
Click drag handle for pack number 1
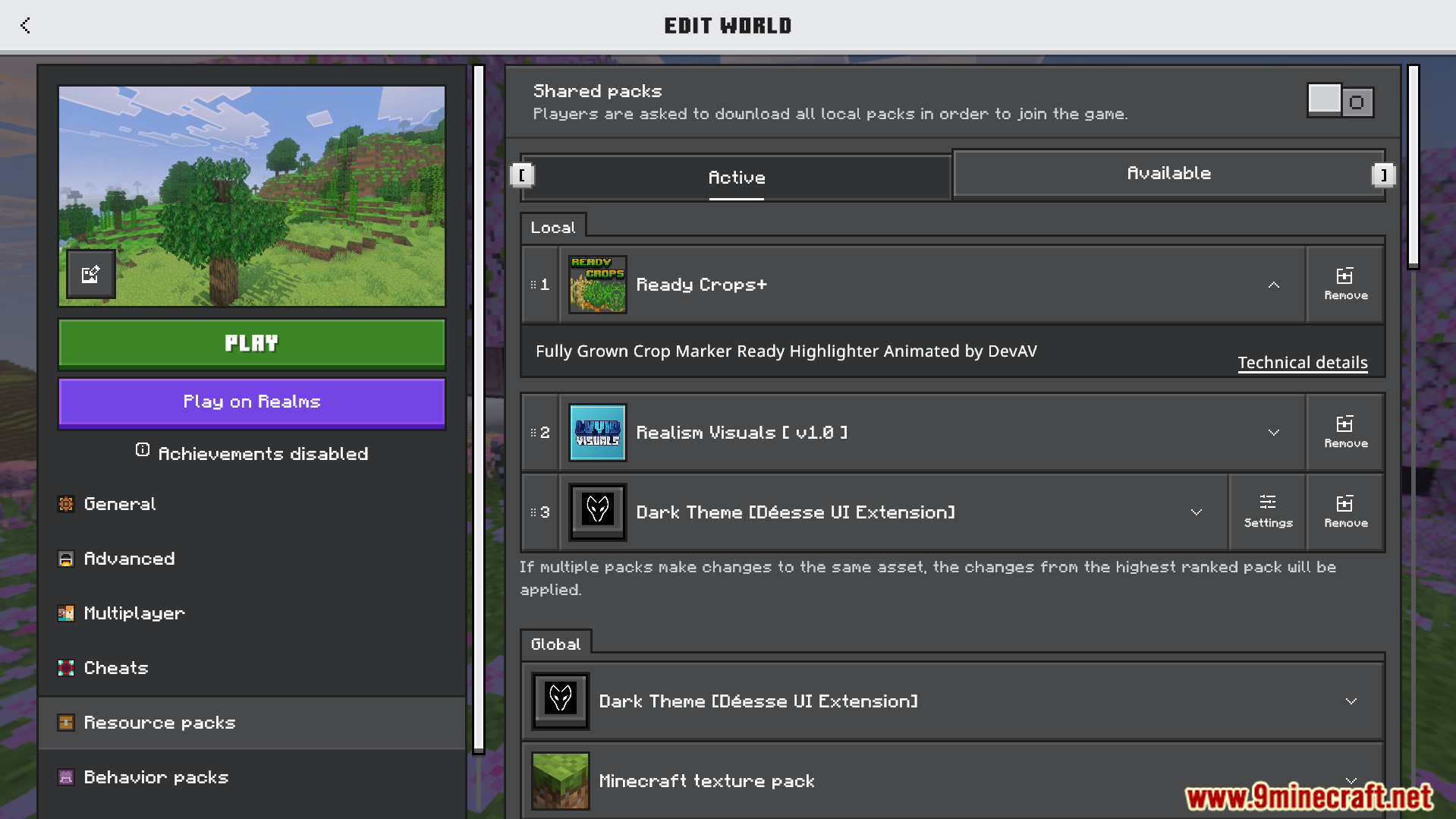(x=533, y=285)
